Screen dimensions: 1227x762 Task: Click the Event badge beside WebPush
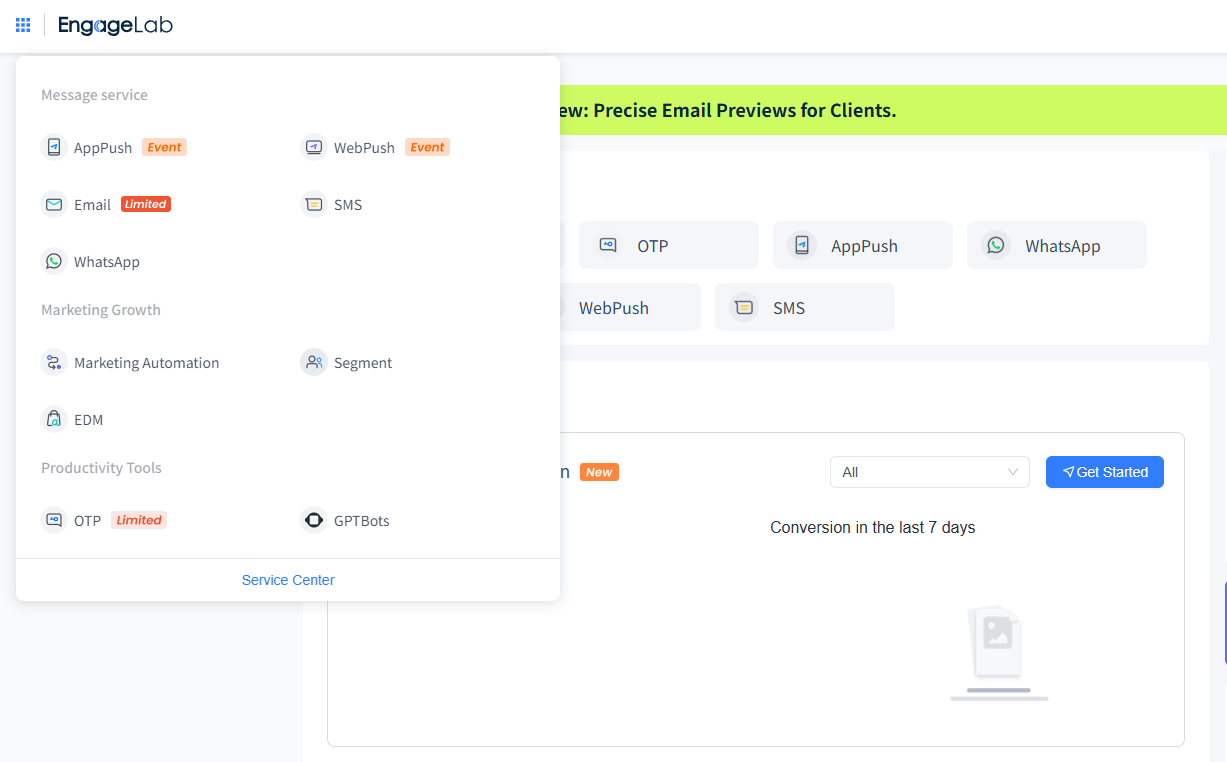pyautogui.click(x=427, y=147)
